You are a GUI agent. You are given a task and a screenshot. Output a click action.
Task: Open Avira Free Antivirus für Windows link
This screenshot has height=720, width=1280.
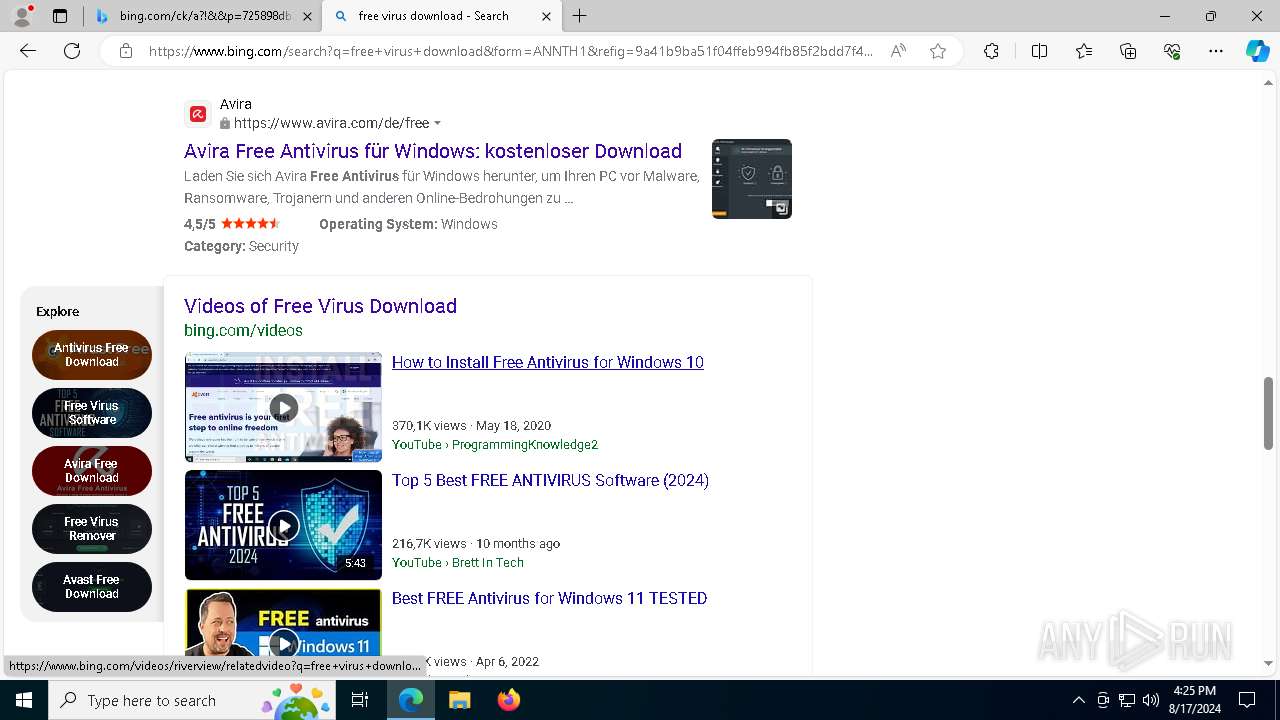pyautogui.click(x=433, y=151)
